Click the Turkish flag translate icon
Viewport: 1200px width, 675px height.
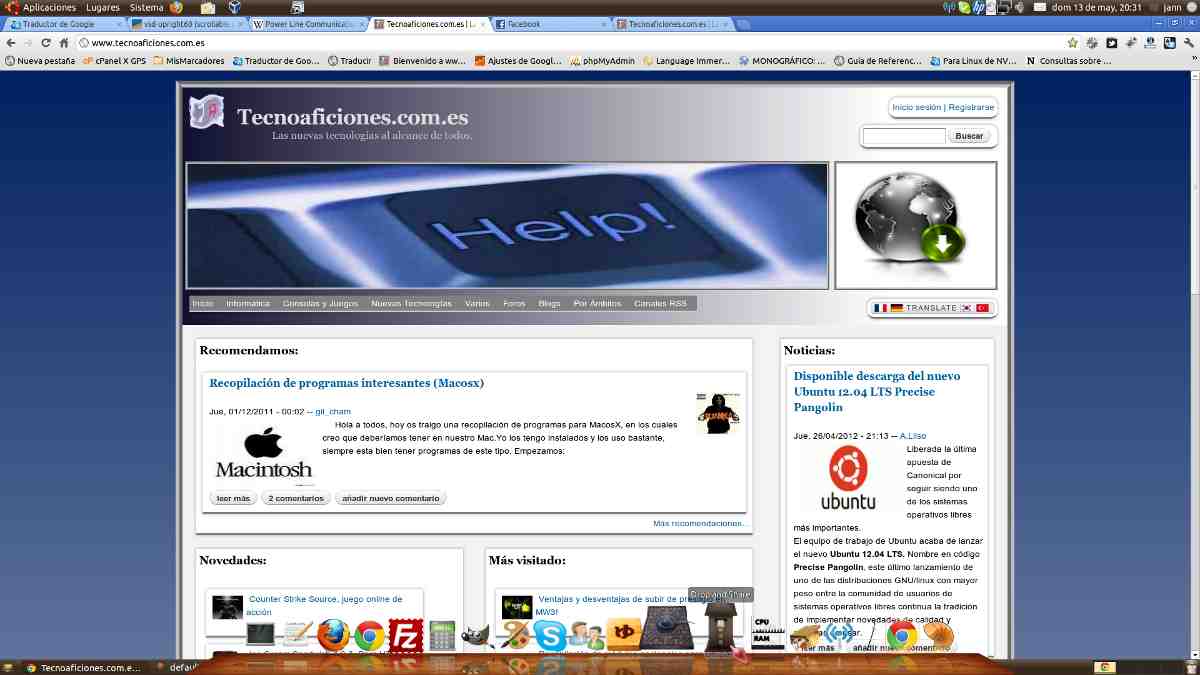982,308
